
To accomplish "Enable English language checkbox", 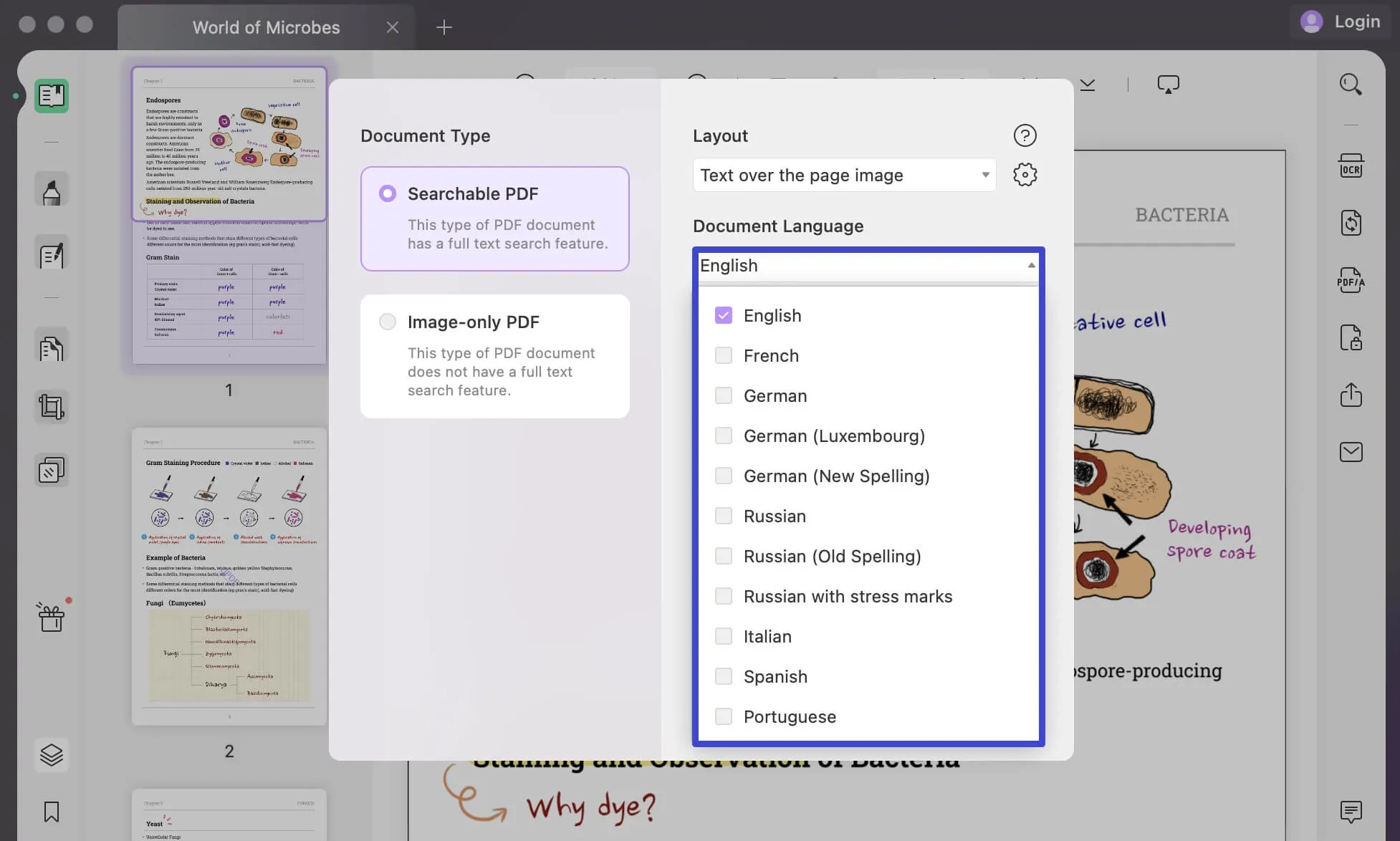I will click(x=723, y=315).
